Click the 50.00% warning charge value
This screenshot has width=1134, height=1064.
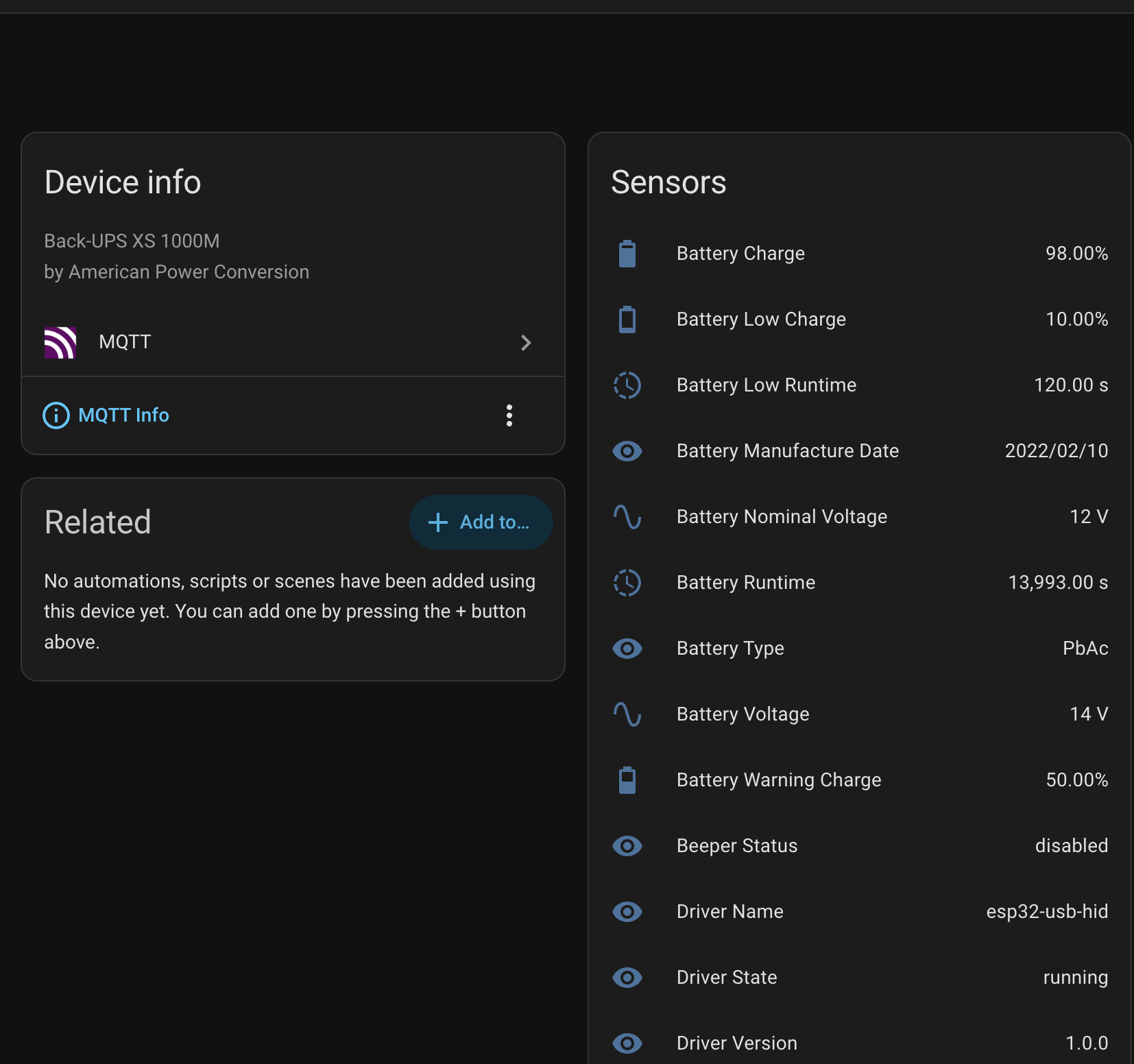tap(1076, 780)
